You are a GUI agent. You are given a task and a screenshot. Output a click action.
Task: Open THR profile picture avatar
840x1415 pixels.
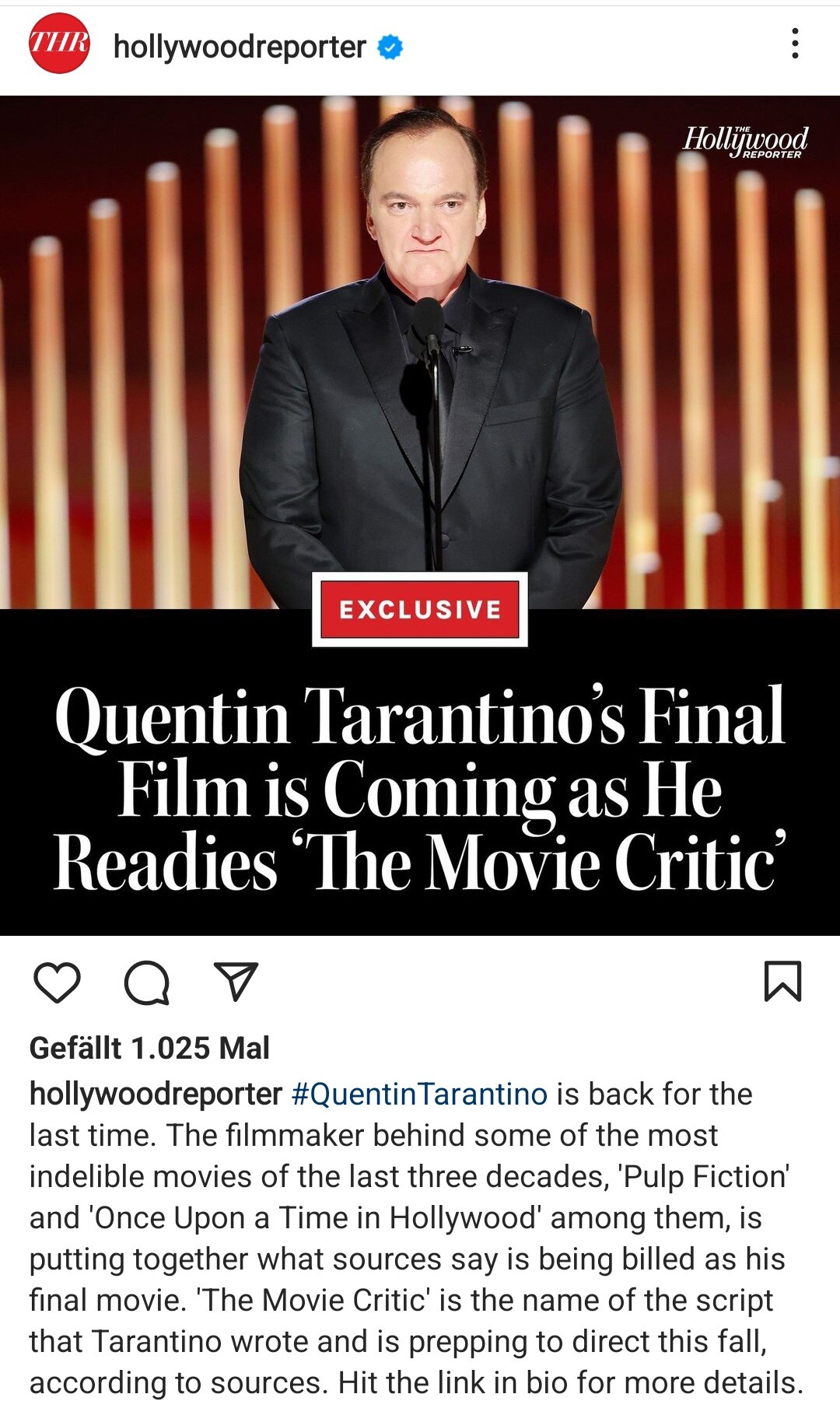(x=59, y=44)
